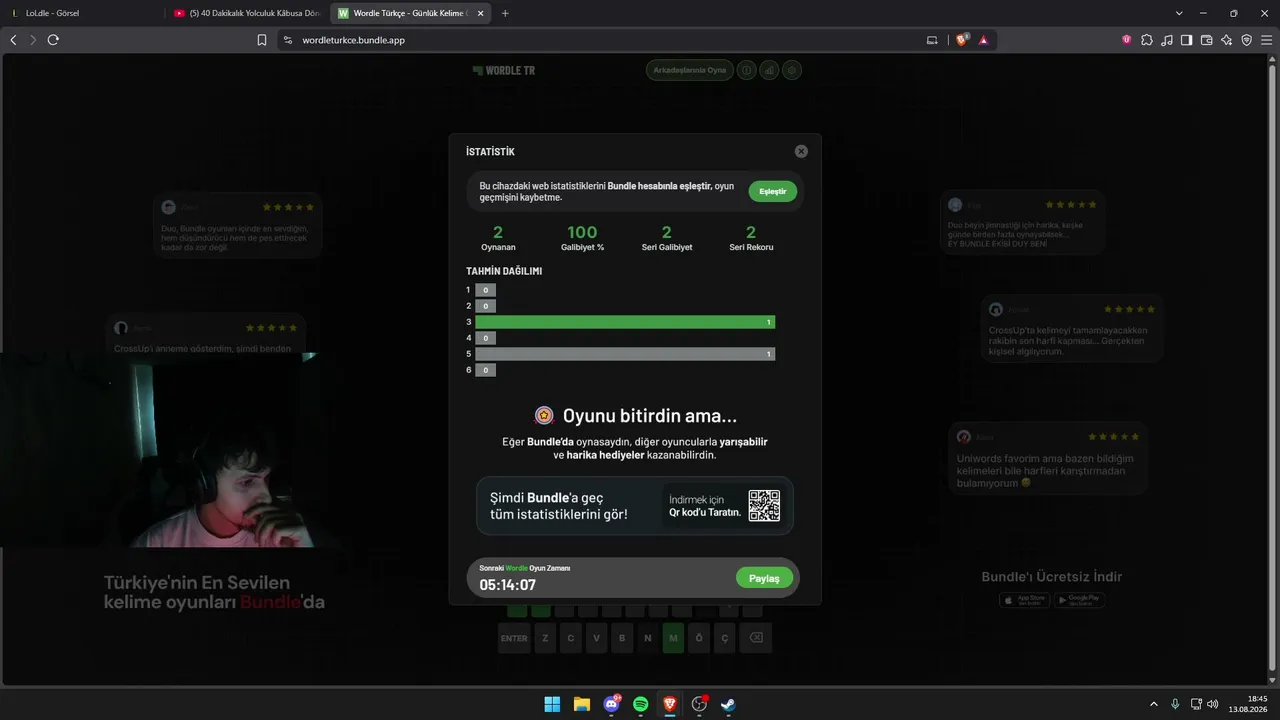
Task: Open the Leo AI sparkle icon
Action: point(1227,40)
